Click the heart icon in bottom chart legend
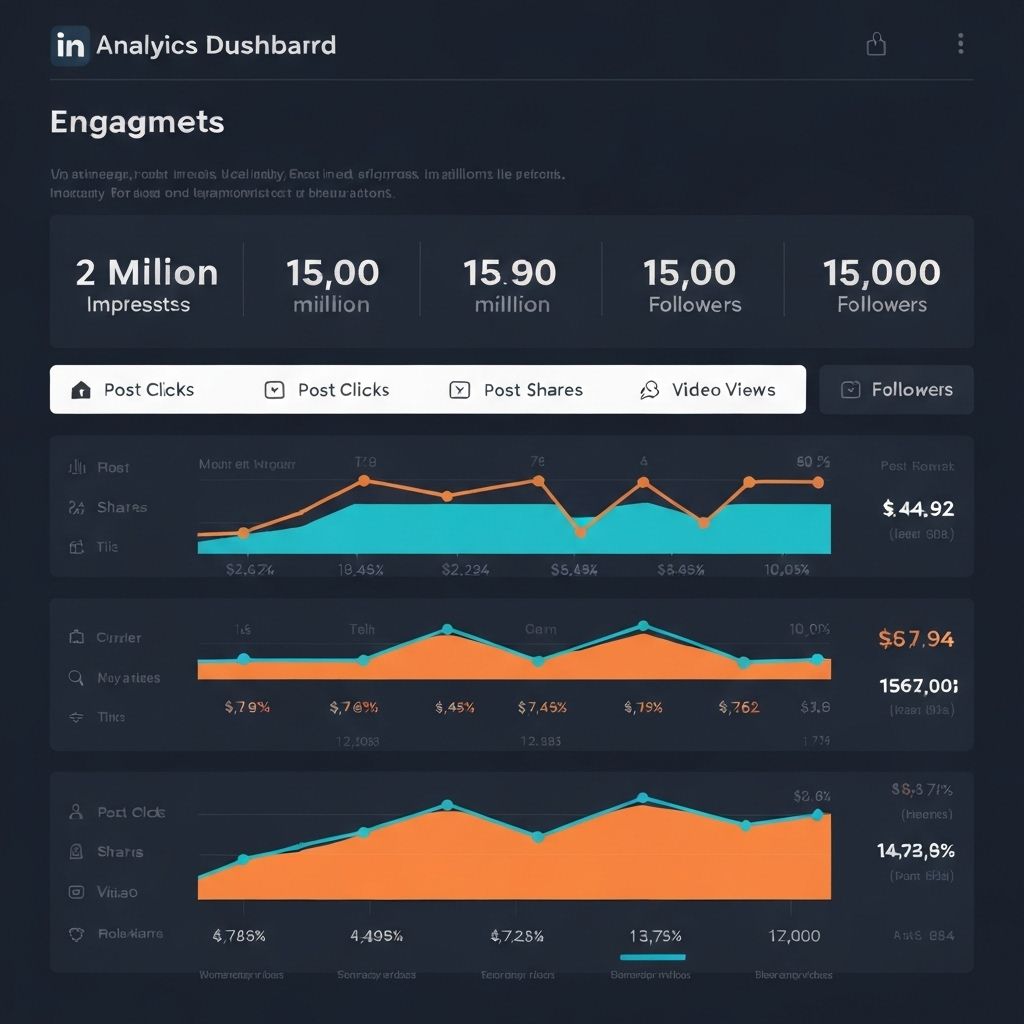The width and height of the screenshot is (1024, 1024). coord(76,934)
